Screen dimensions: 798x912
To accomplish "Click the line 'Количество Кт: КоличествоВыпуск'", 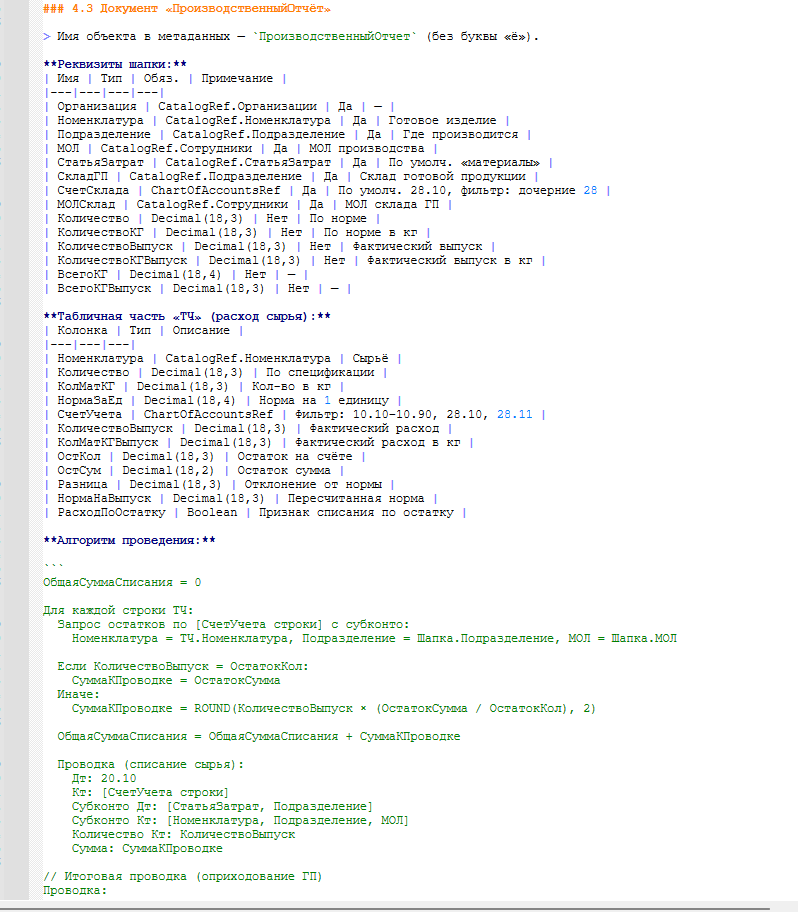I will [183, 834].
